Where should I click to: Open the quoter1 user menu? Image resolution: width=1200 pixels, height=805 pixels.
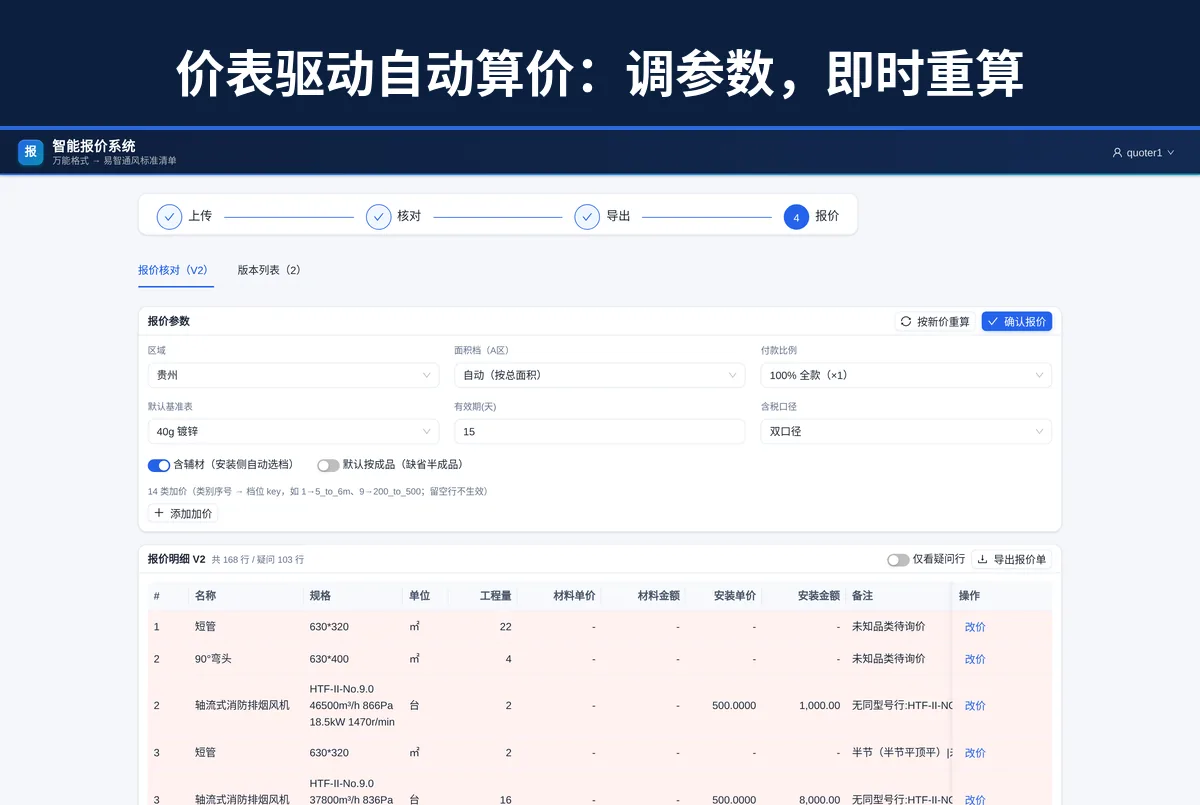coord(1143,153)
